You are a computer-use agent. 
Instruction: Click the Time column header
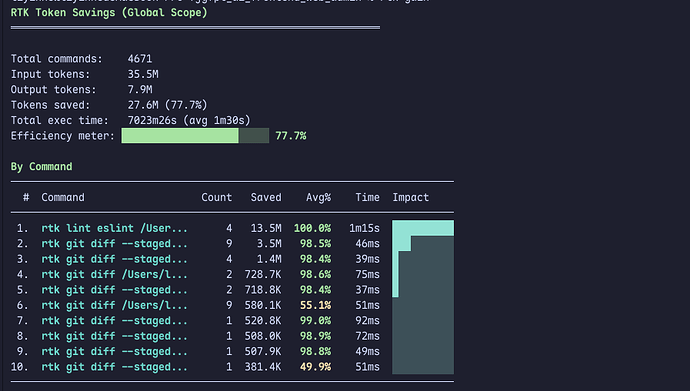click(x=367, y=197)
